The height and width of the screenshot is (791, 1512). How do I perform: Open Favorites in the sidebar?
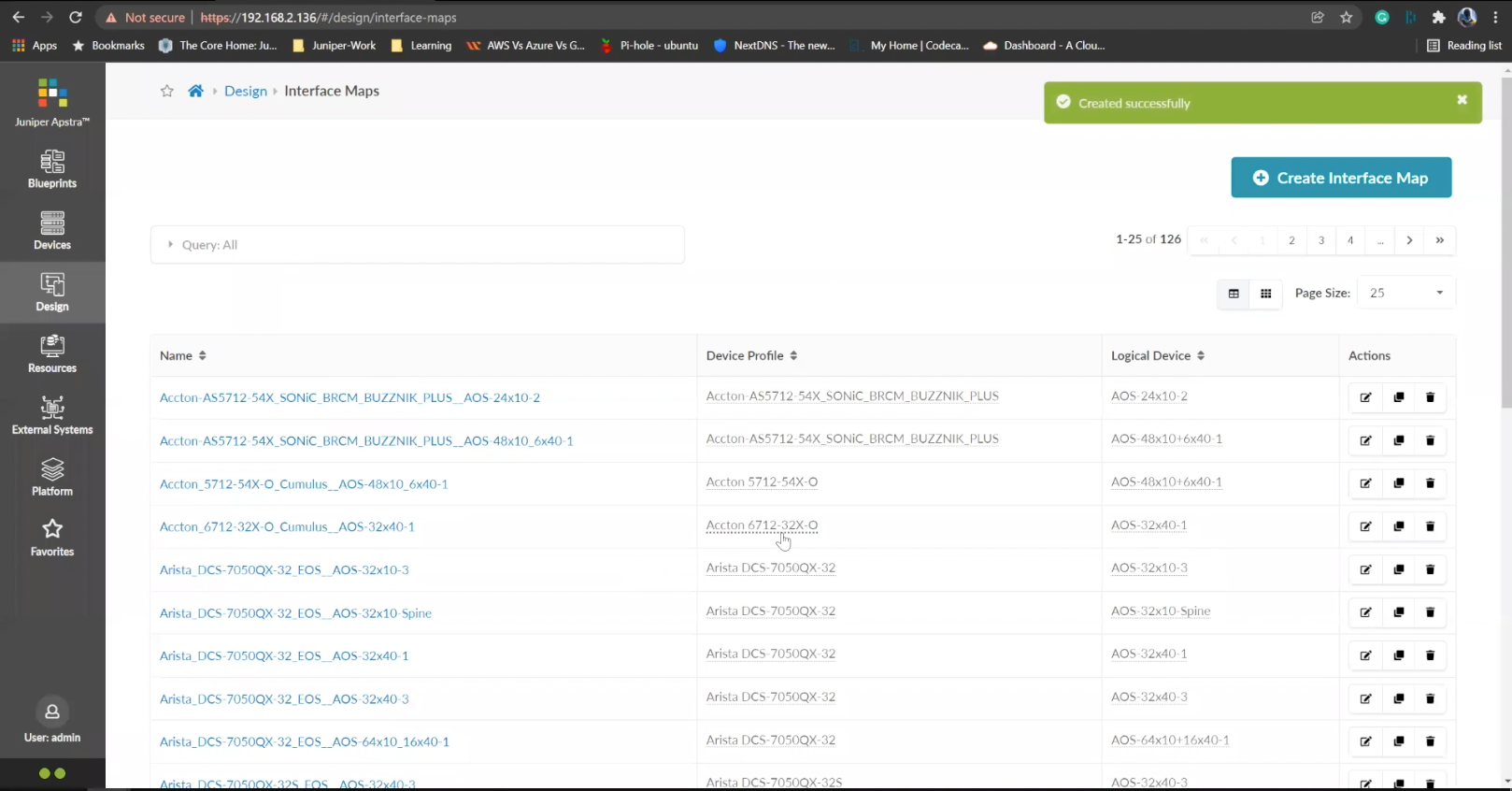coord(52,539)
